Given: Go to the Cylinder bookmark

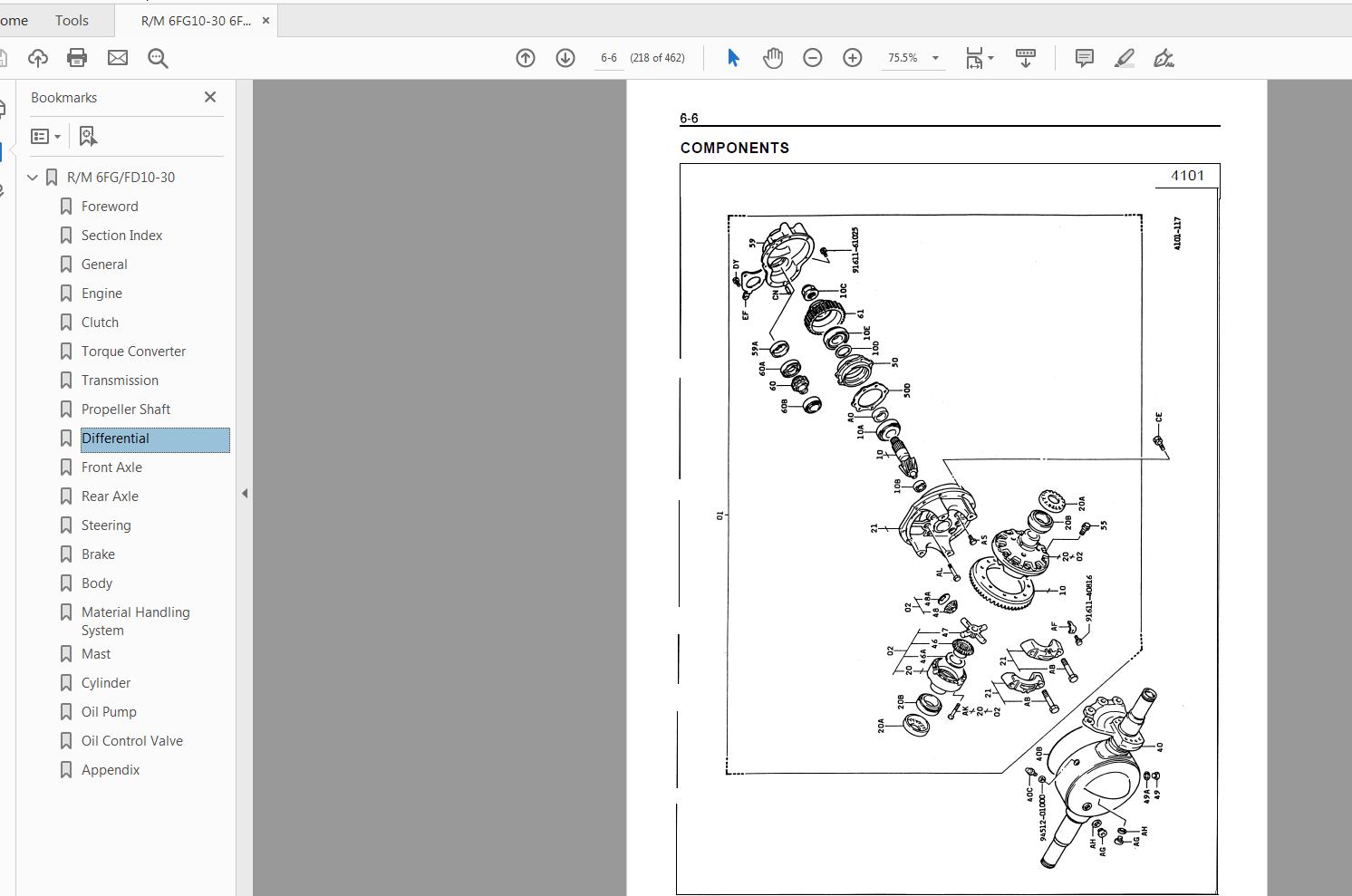Looking at the screenshot, I should pyautogui.click(x=106, y=683).
